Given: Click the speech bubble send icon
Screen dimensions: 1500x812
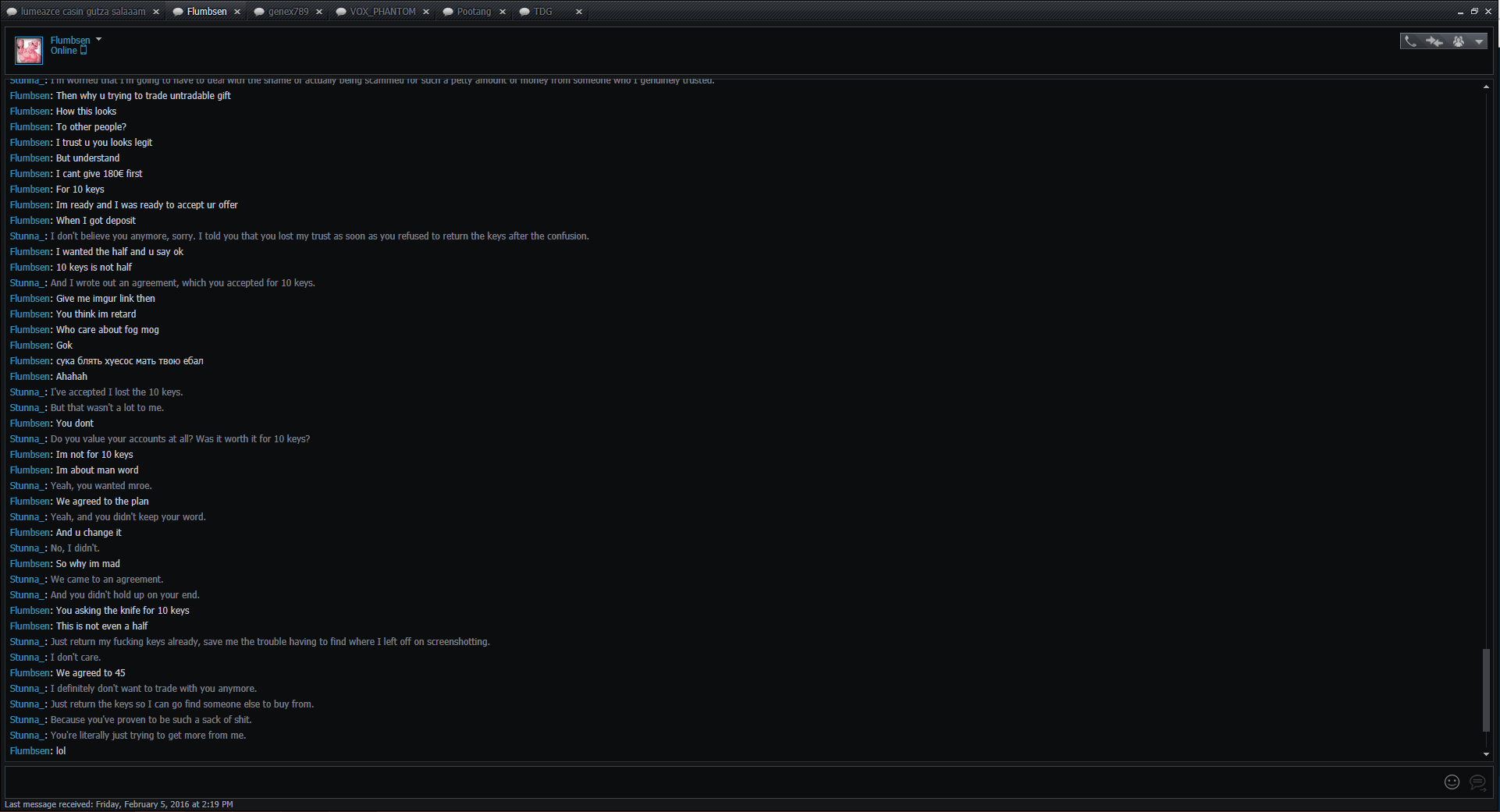Looking at the screenshot, I should (x=1477, y=782).
